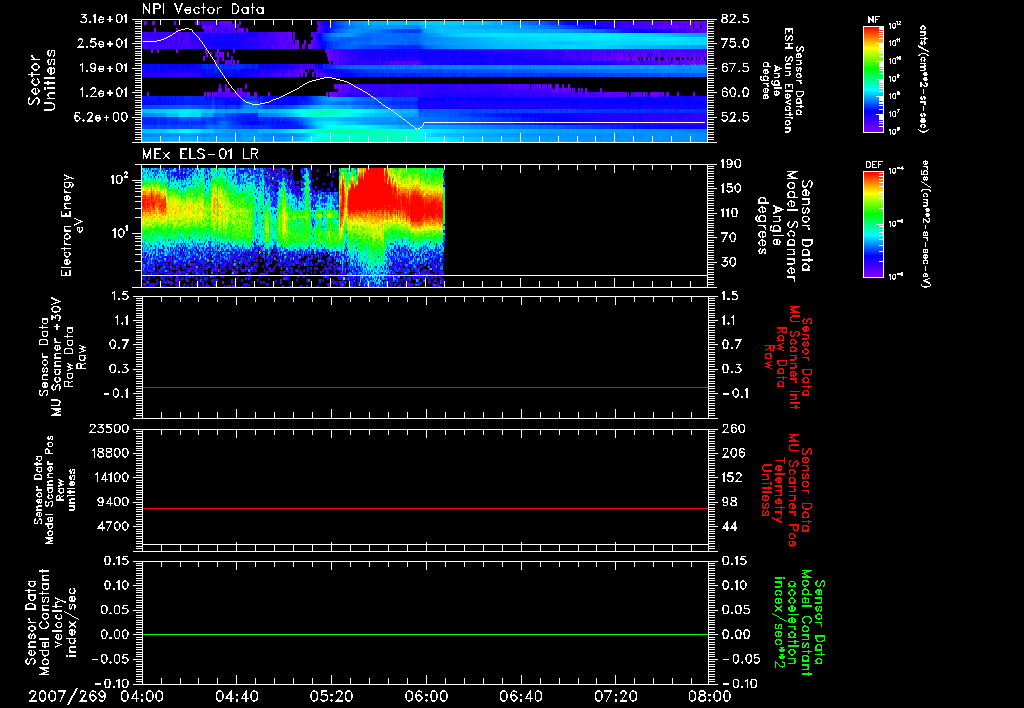Click the '2007/269' date label
1024x708 pixels.
click(x=67, y=696)
